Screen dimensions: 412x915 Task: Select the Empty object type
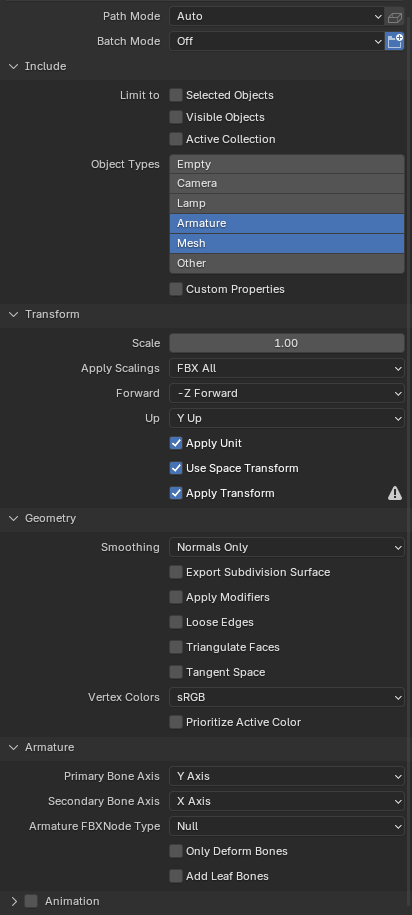click(x=287, y=164)
